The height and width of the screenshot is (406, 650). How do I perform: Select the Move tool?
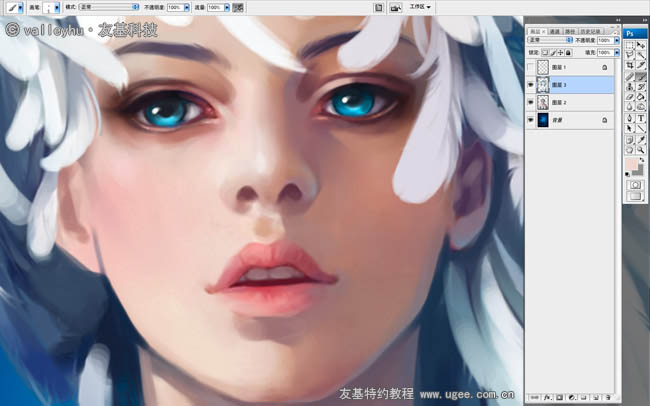pyautogui.click(x=640, y=45)
